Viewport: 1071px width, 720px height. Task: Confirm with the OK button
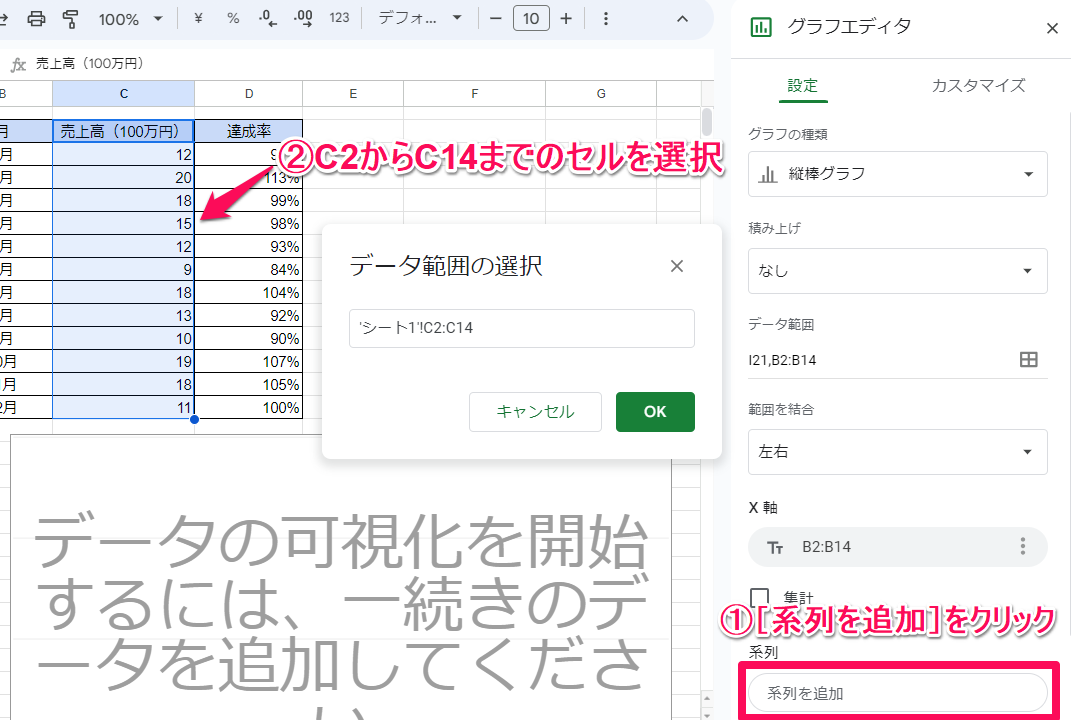click(x=655, y=411)
